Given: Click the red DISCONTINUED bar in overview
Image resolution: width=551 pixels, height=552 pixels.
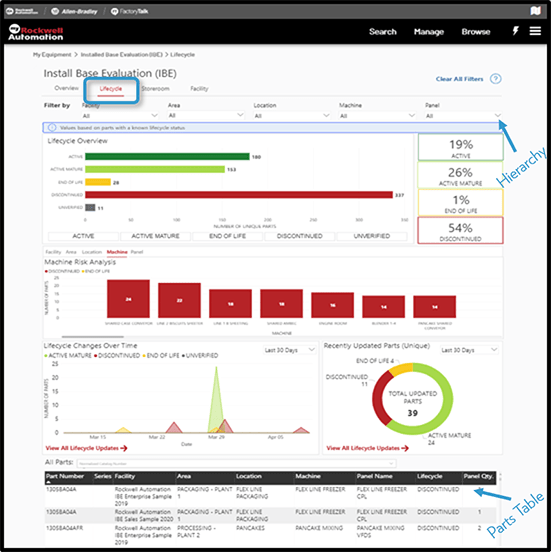Looking at the screenshot, I should (x=239, y=195).
